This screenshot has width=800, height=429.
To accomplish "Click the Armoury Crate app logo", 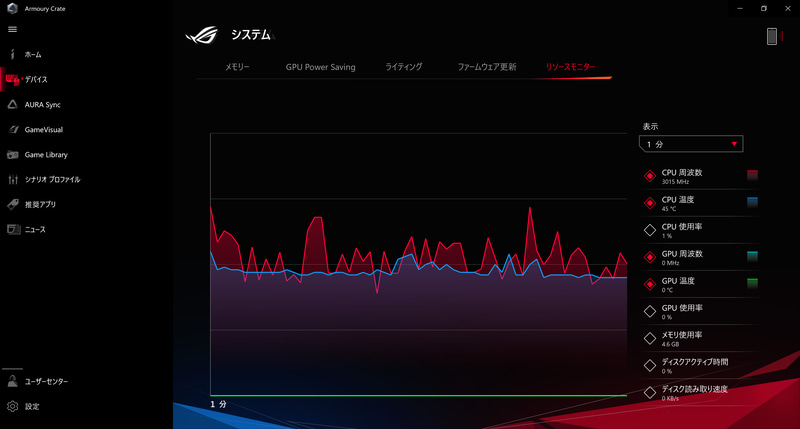I will [12, 8].
